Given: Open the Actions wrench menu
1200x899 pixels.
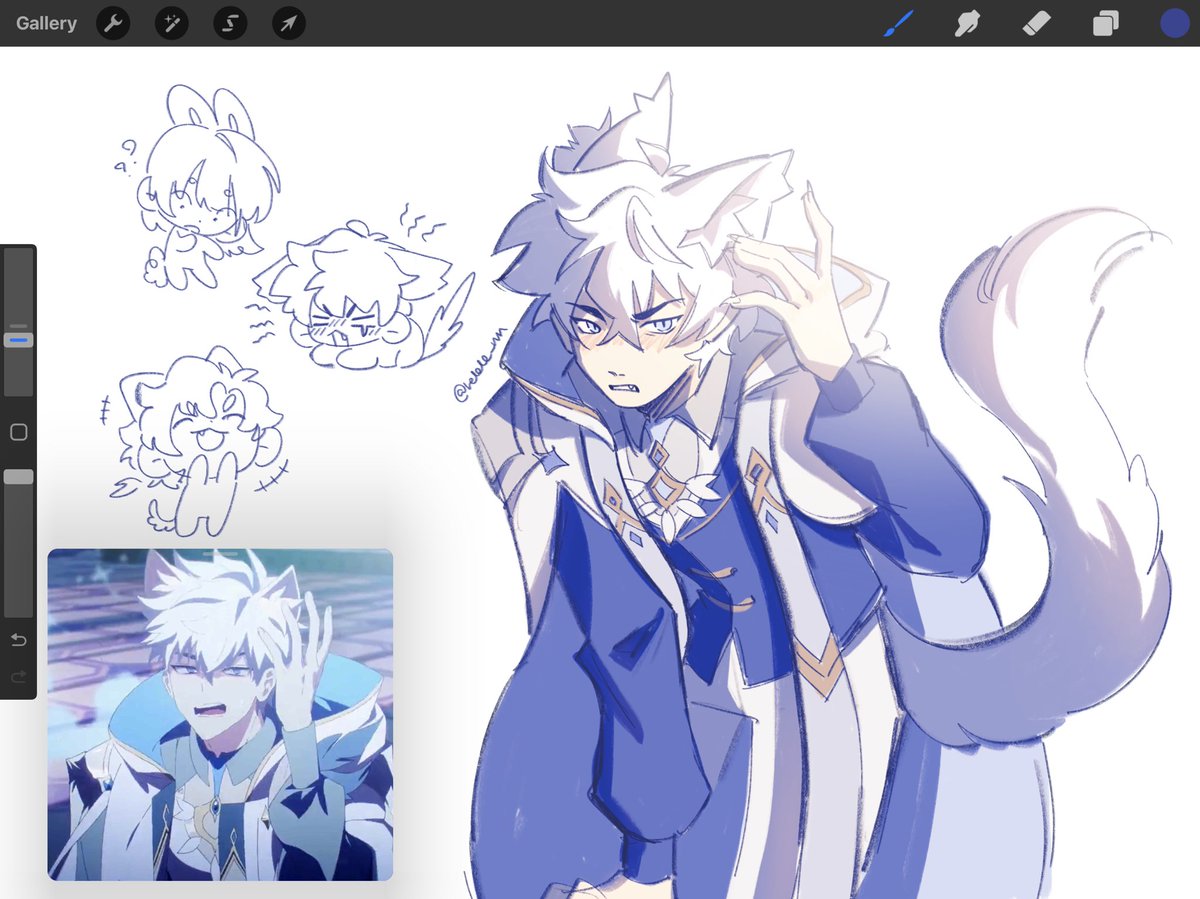Looking at the screenshot, I should click(x=113, y=23).
